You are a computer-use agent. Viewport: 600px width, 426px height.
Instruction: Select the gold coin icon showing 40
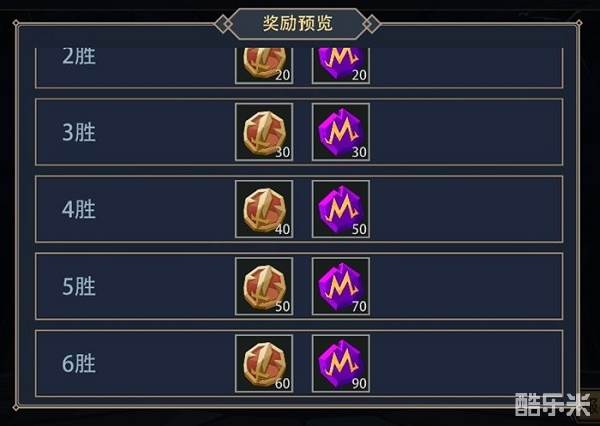click(x=264, y=209)
